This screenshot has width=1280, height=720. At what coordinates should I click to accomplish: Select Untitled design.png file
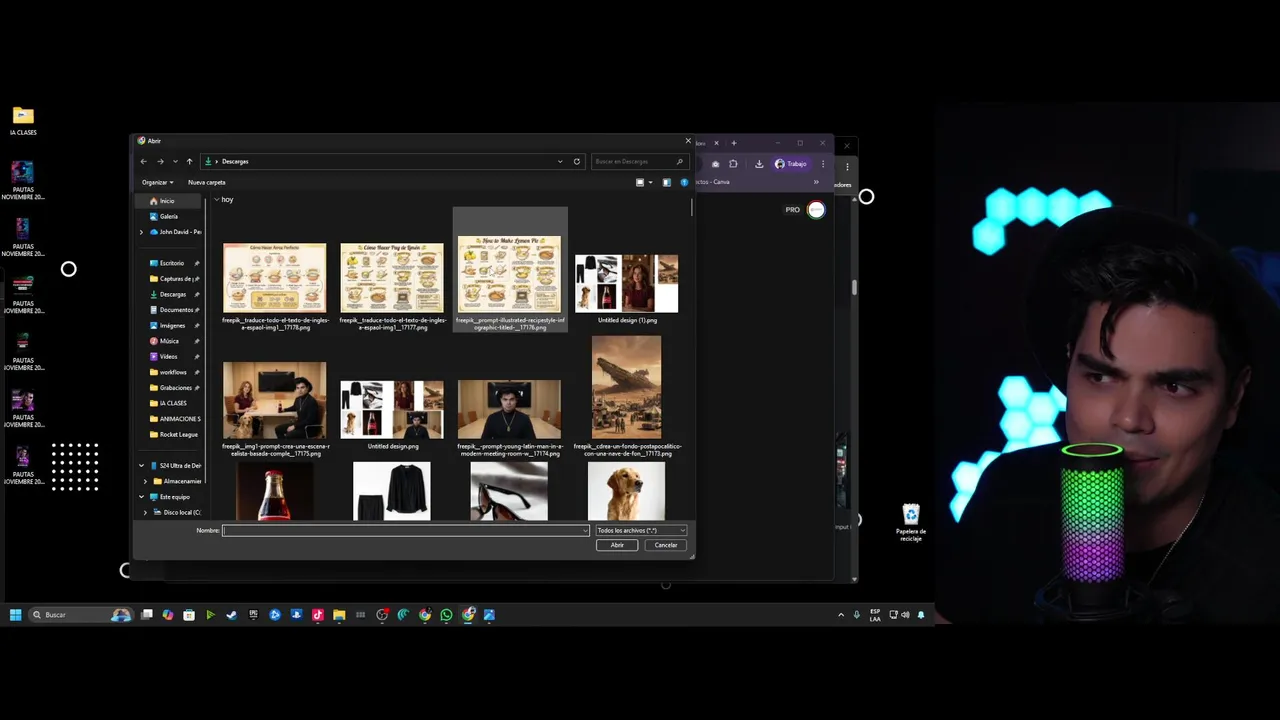coord(392,412)
